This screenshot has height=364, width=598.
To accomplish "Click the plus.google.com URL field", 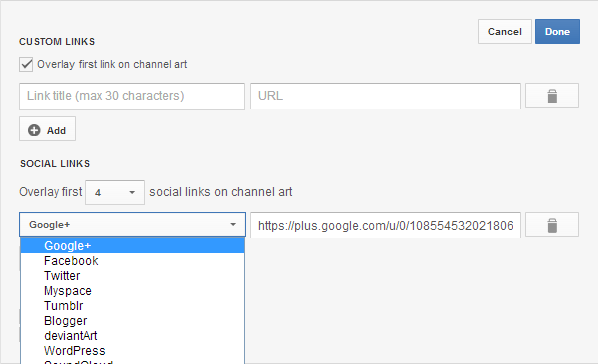I will (x=385, y=225).
